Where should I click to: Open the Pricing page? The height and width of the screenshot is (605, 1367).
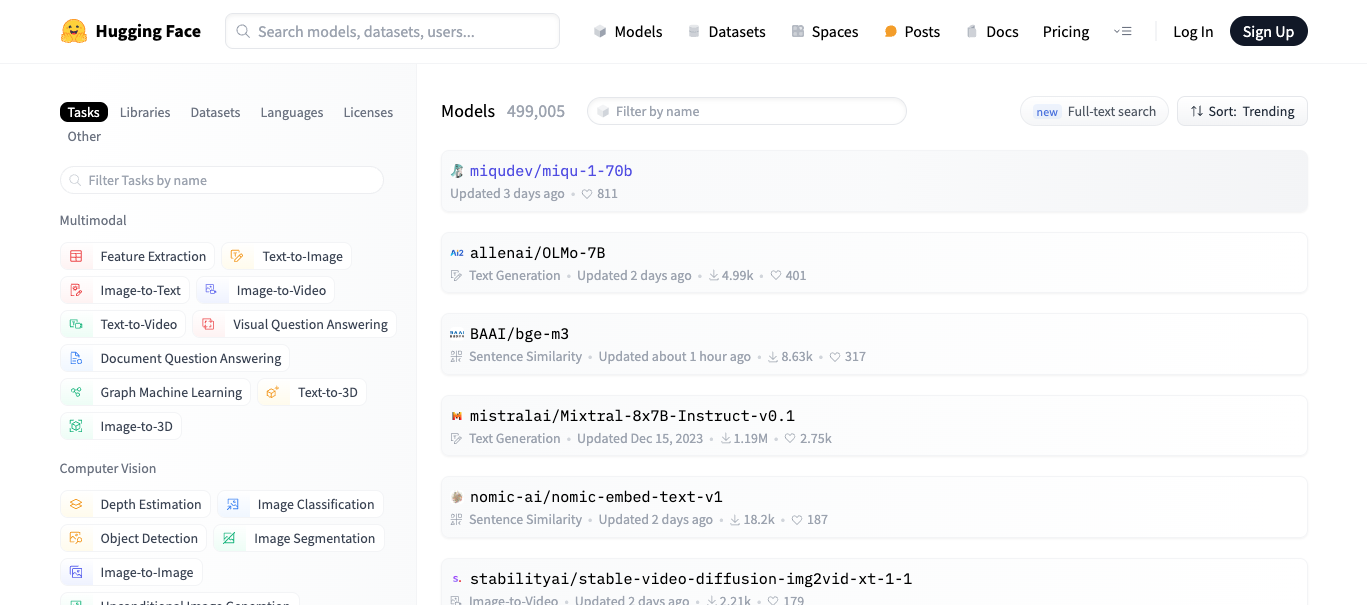[1066, 31]
